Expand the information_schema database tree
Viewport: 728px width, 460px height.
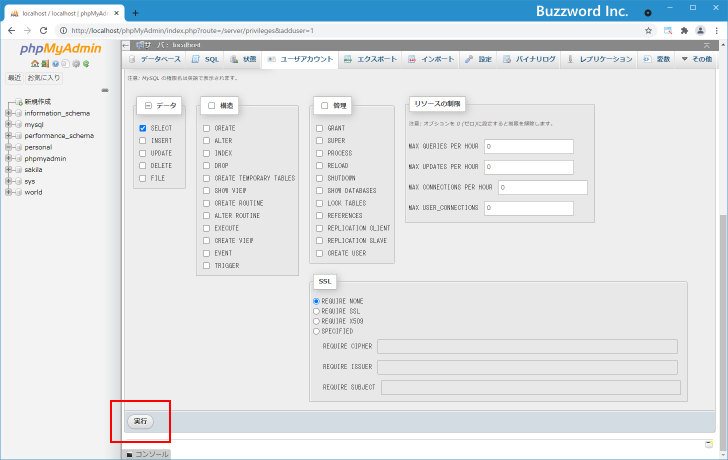pyautogui.click(x=8, y=113)
